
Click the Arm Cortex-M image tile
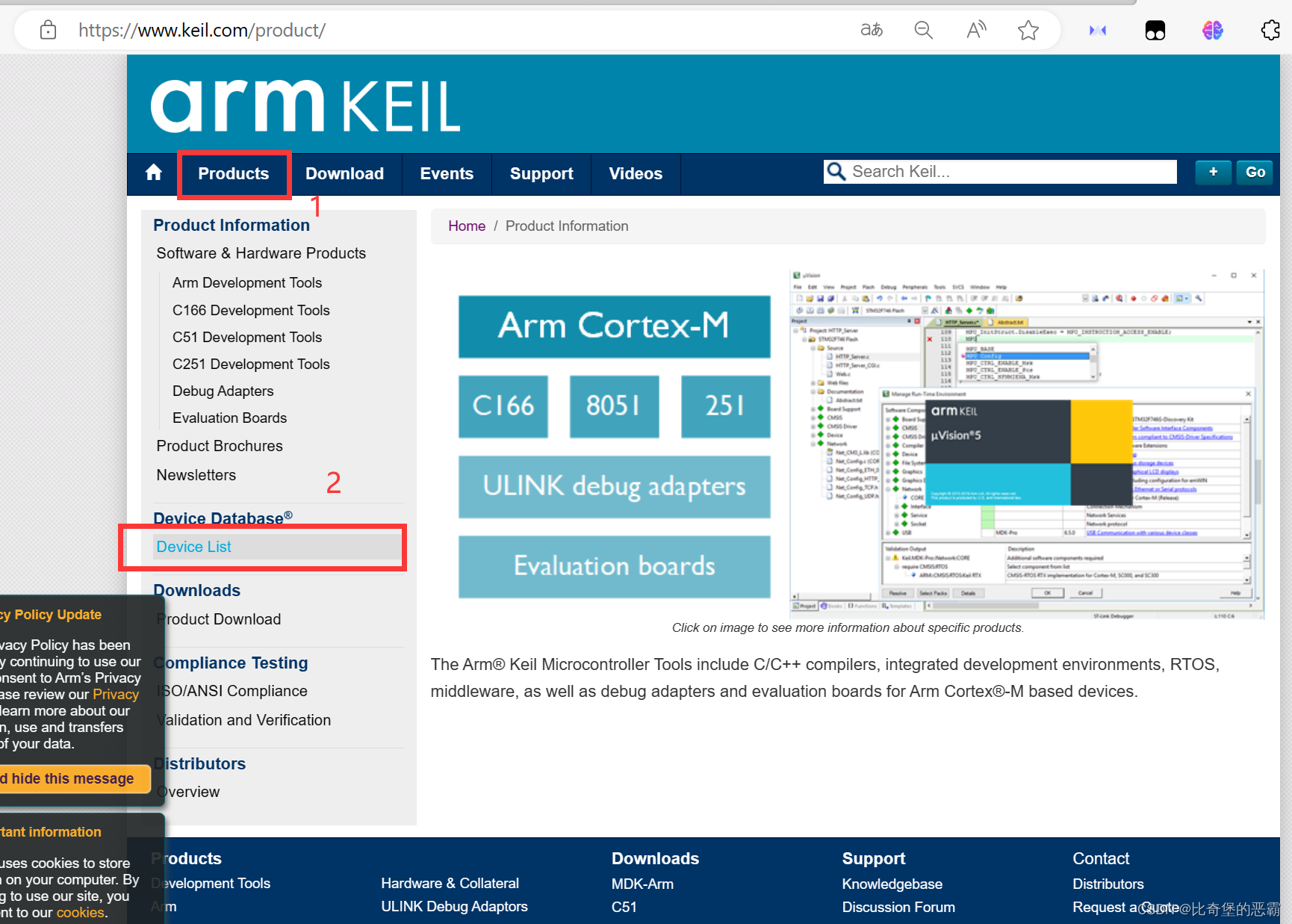[614, 326]
